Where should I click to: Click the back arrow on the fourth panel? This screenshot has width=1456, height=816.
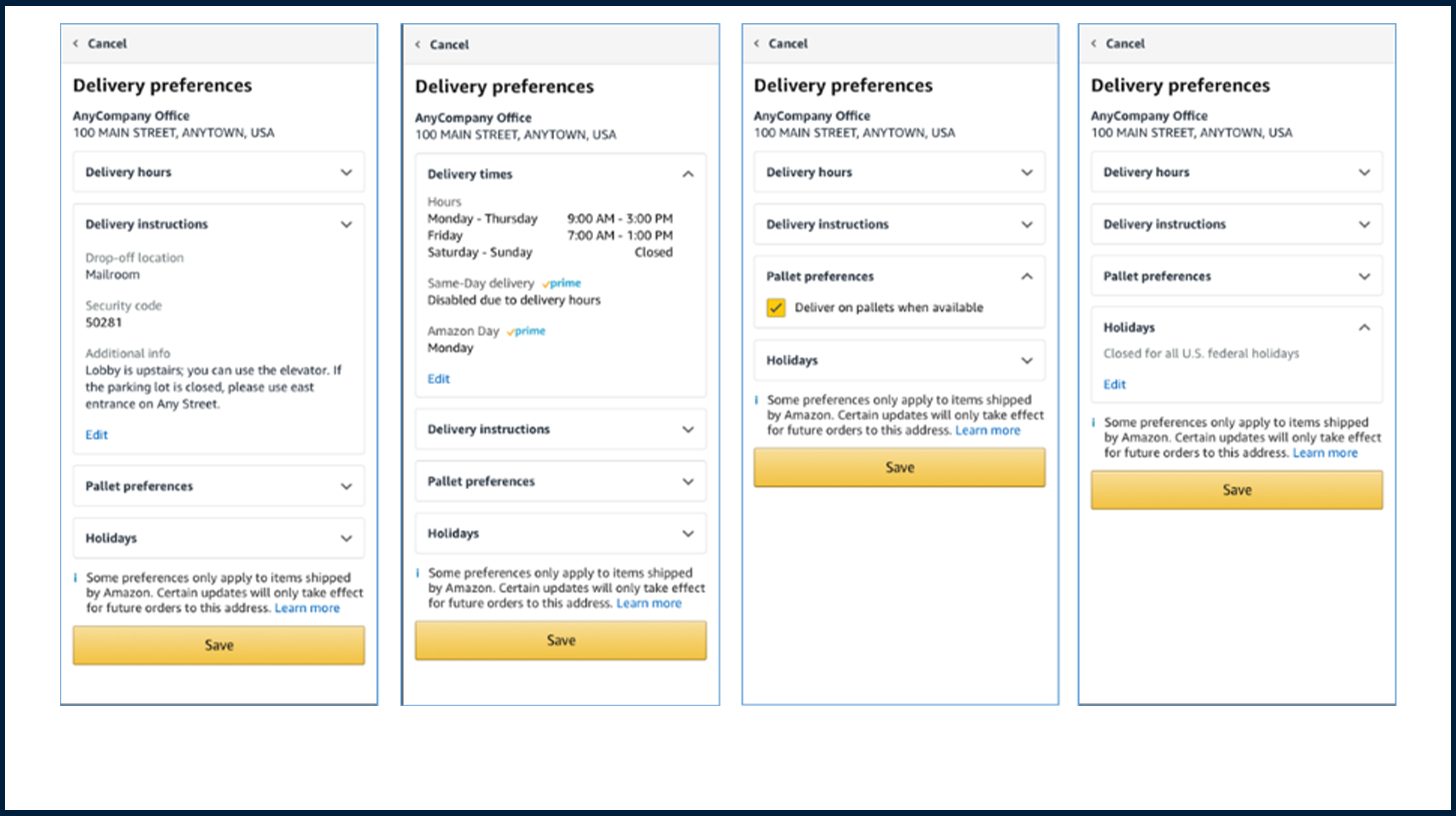pyautogui.click(x=1094, y=44)
